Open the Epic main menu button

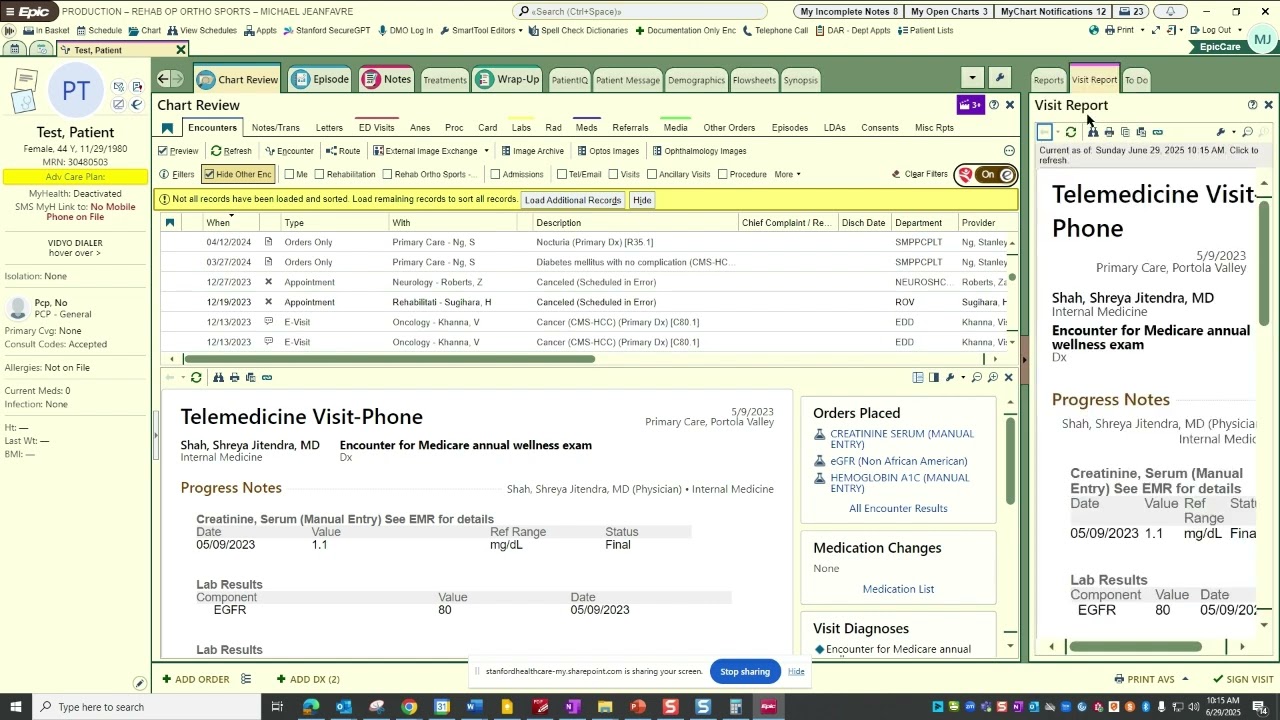(28, 12)
